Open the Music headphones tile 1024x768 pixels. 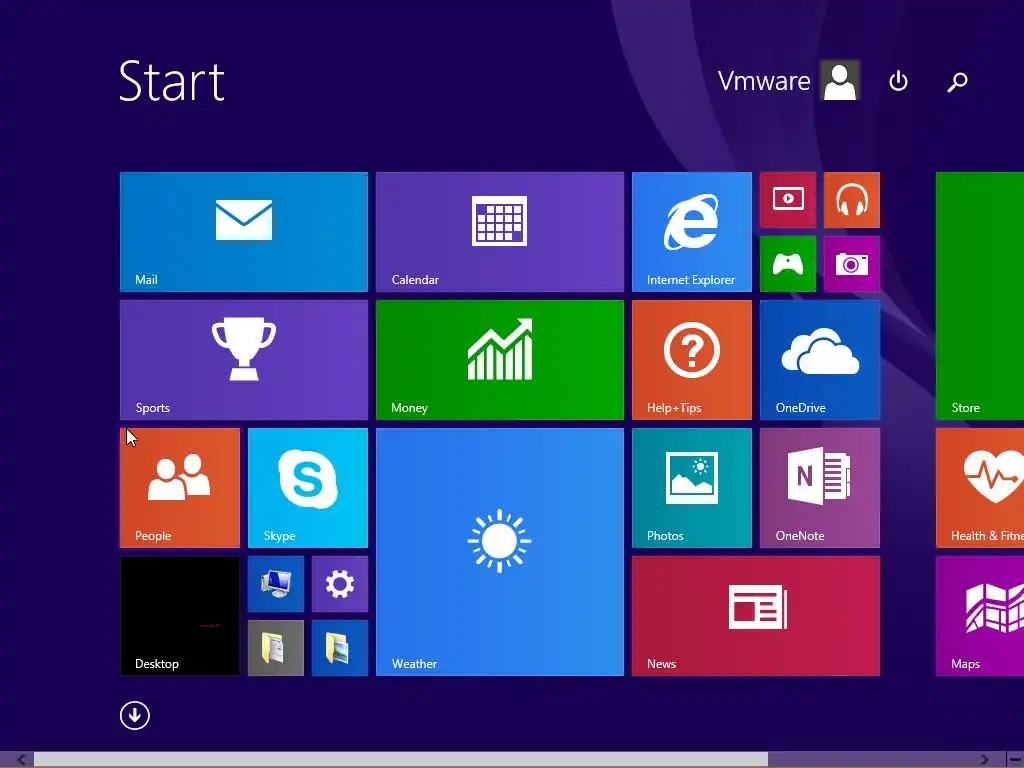tap(852, 200)
